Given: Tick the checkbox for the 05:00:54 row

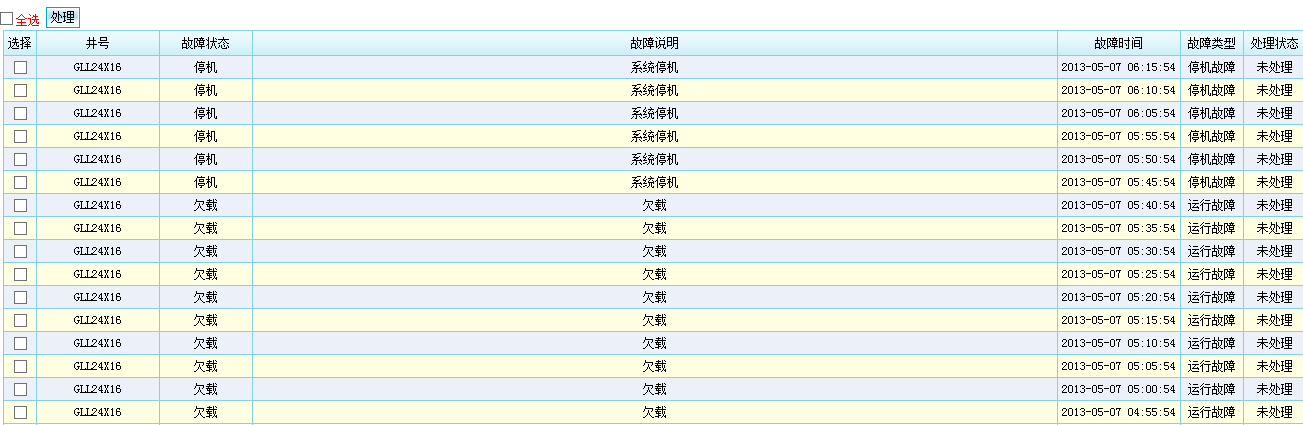Looking at the screenshot, I should [x=20, y=389].
